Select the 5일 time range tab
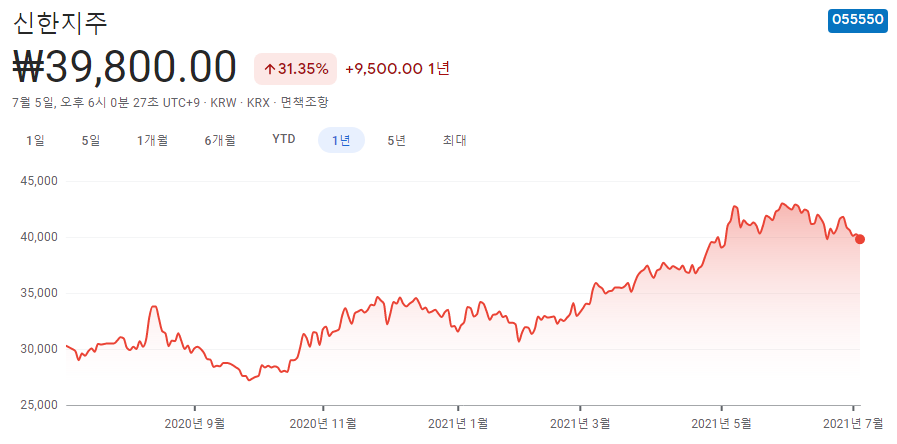897x444 pixels. point(91,140)
